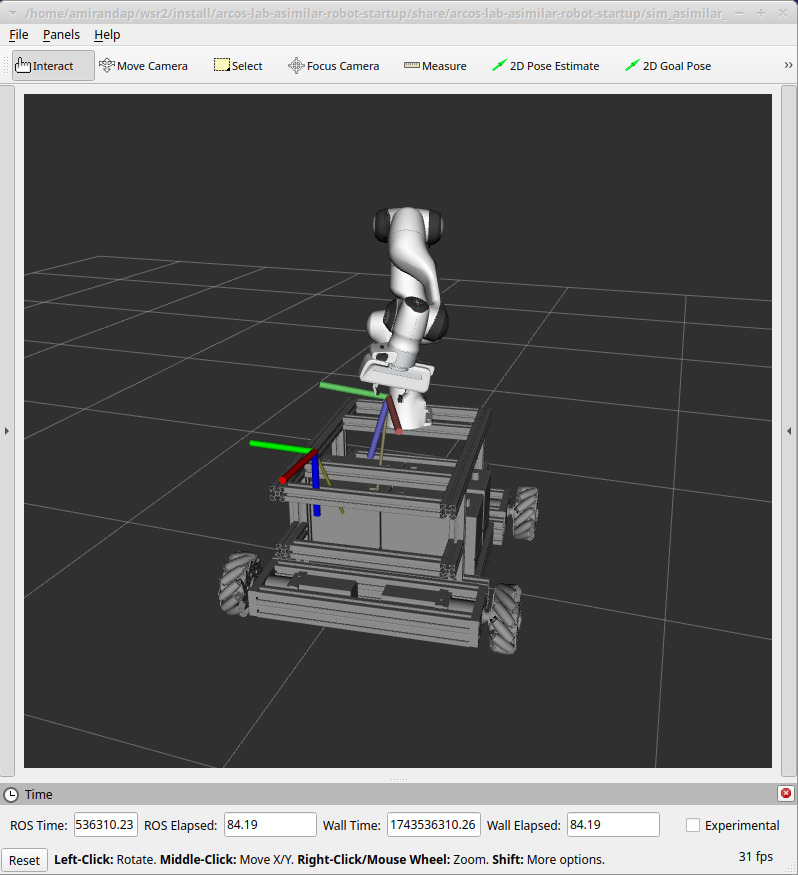Image resolution: width=798 pixels, height=875 pixels.
Task: Open the Help menu
Action: (x=107, y=34)
